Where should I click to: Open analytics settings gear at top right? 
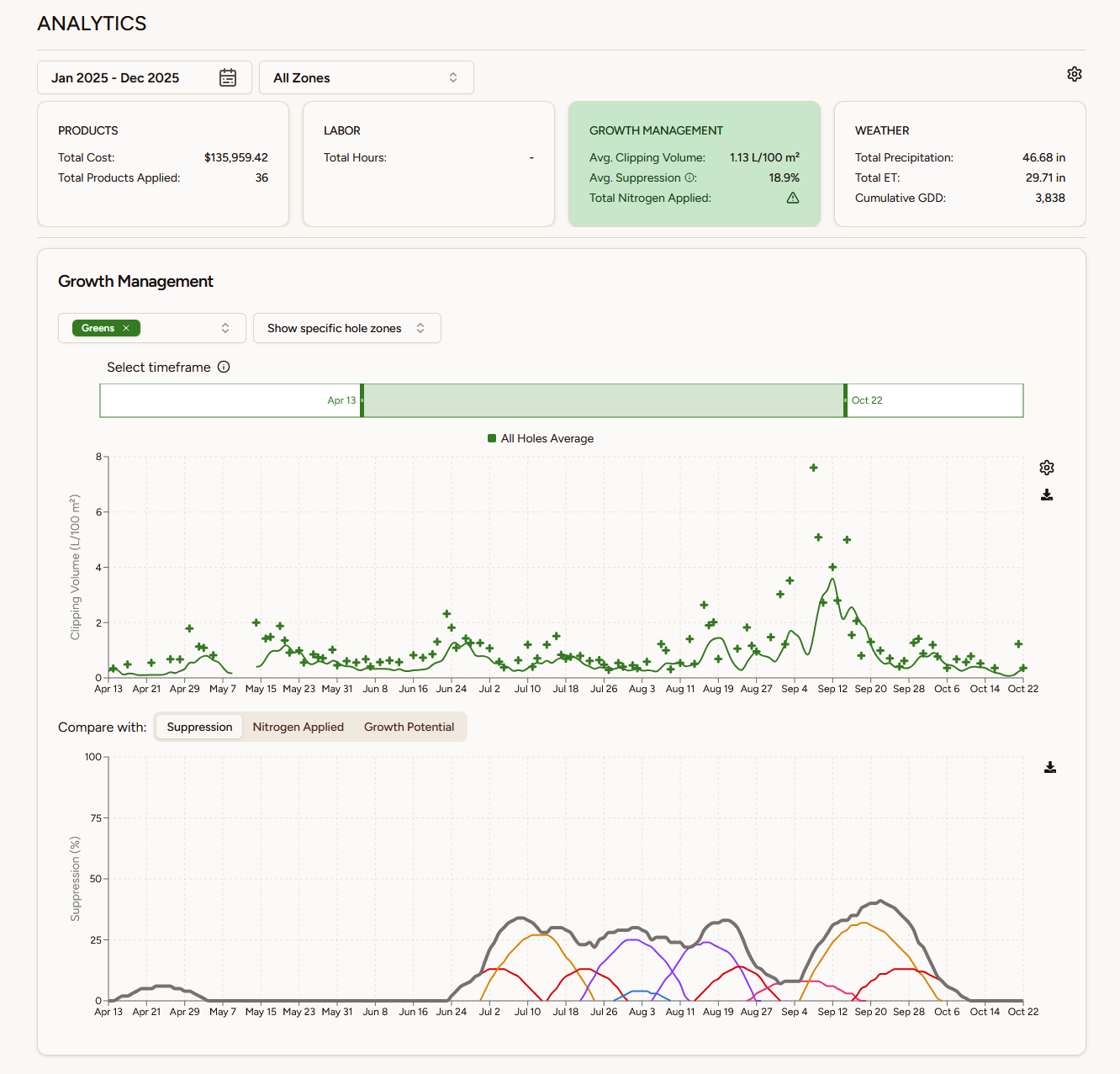[1074, 74]
